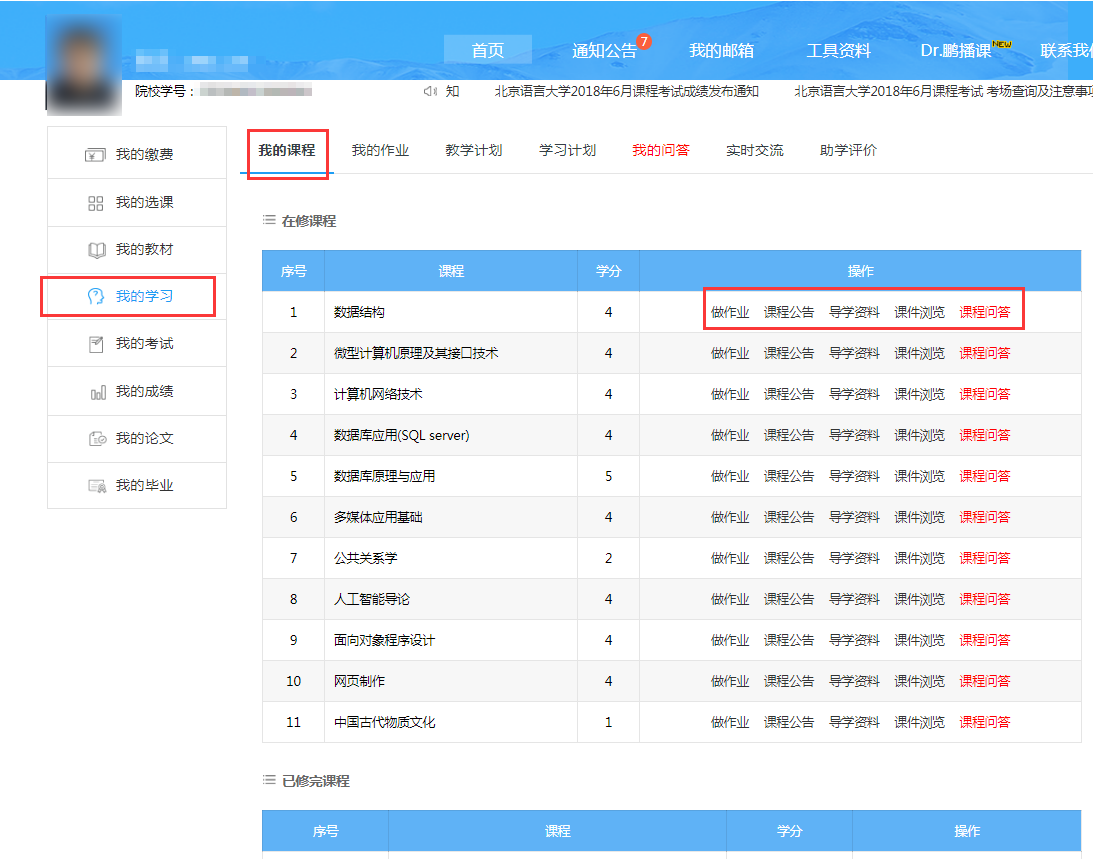Click the announcement speaker icon
Image resolution: width=1093 pixels, height=859 pixels.
[429, 91]
